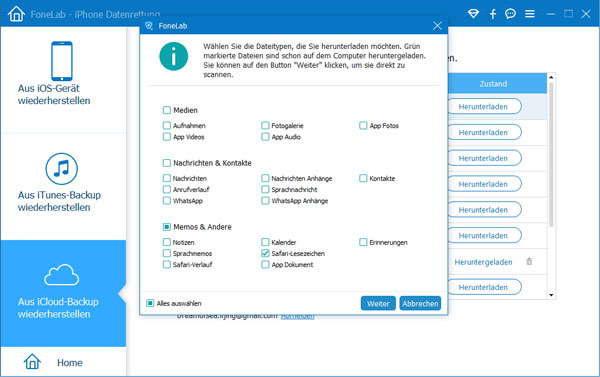The height and width of the screenshot is (377, 600).
Task: Check the Erinnerungen checkbox
Action: click(x=363, y=242)
